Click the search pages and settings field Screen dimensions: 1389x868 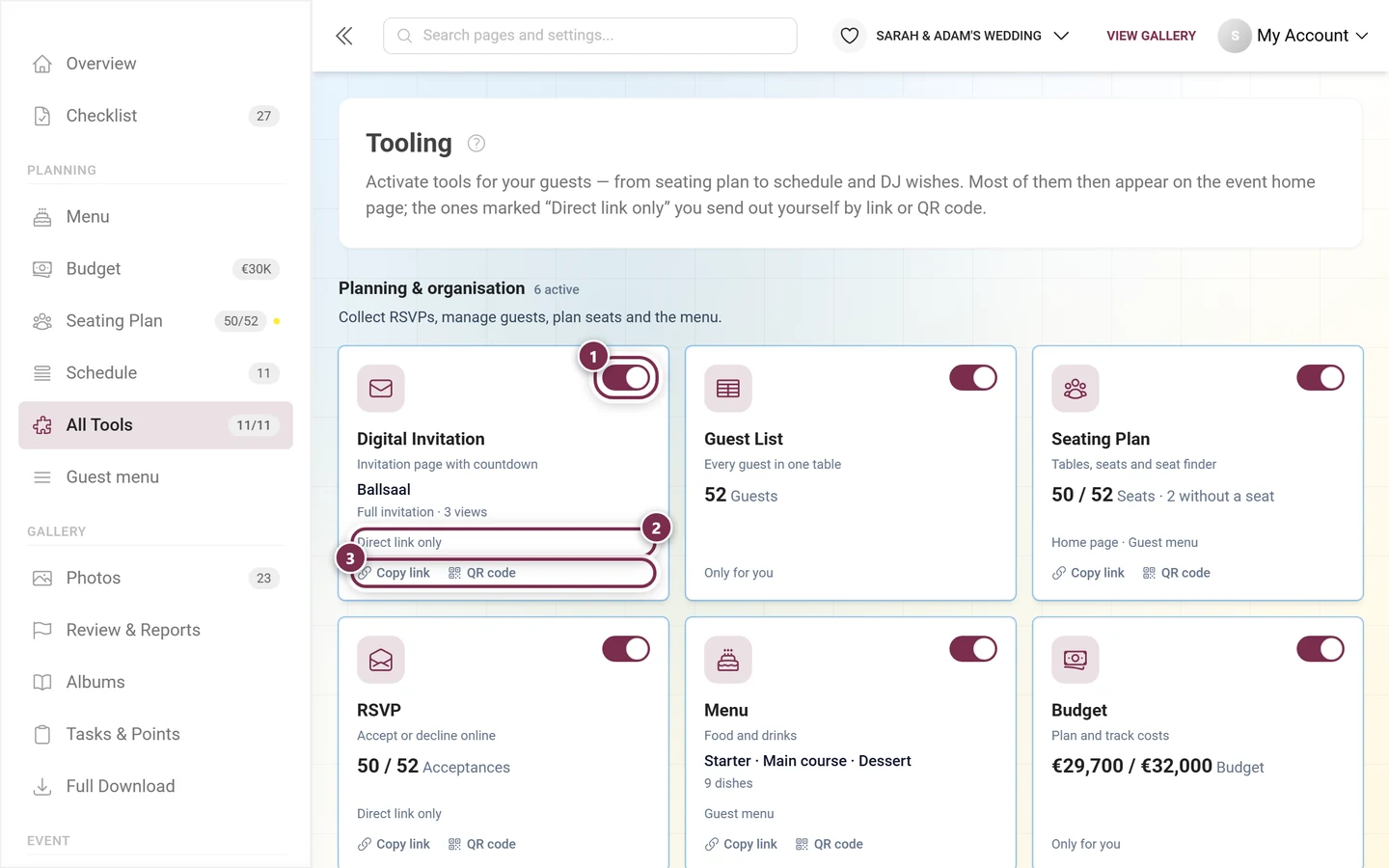click(590, 36)
